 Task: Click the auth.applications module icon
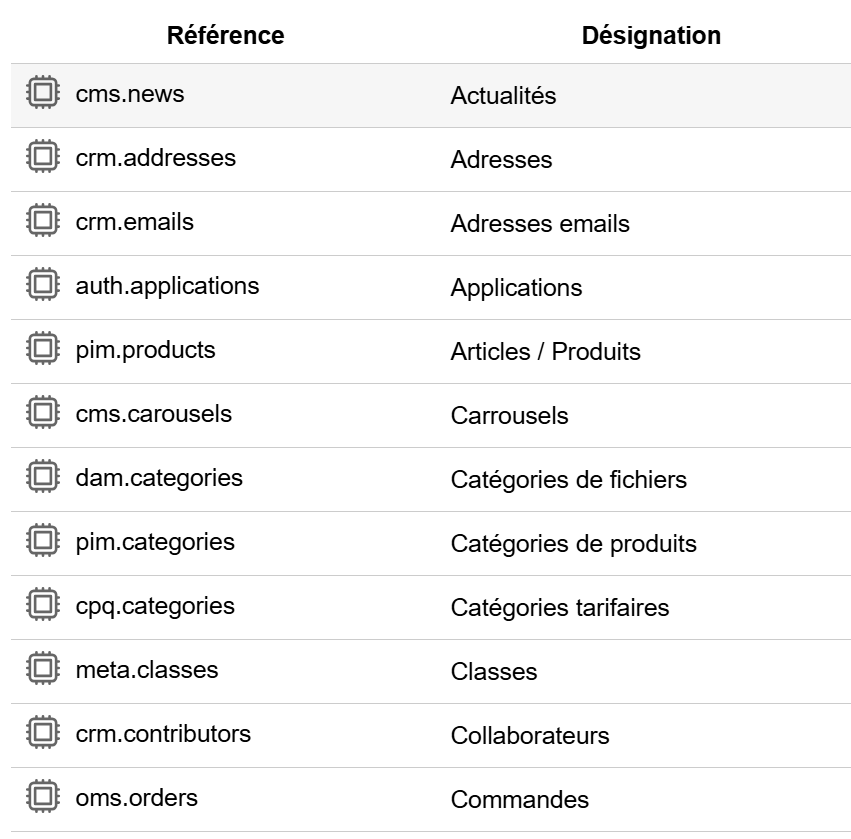coord(42,286)
